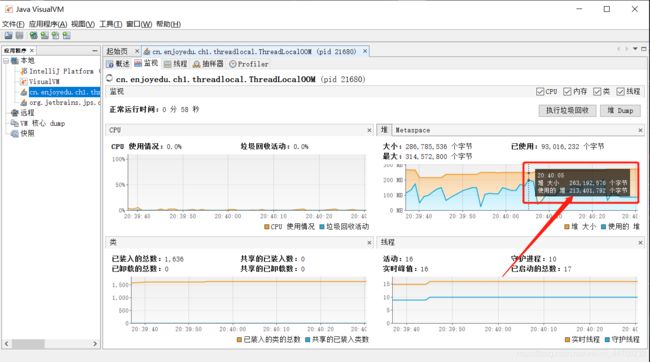Minimize the 应用程序 side panel
Viewport: 650px width, 362px height.
[x=95, y=50]
